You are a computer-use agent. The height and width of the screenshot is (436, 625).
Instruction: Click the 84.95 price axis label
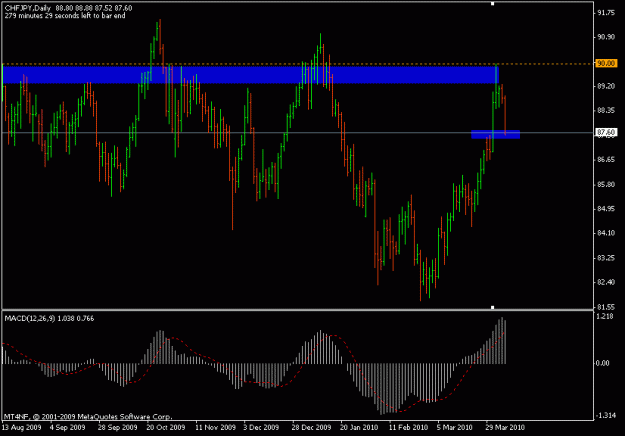pyautogui.click(x=606, y=209)
